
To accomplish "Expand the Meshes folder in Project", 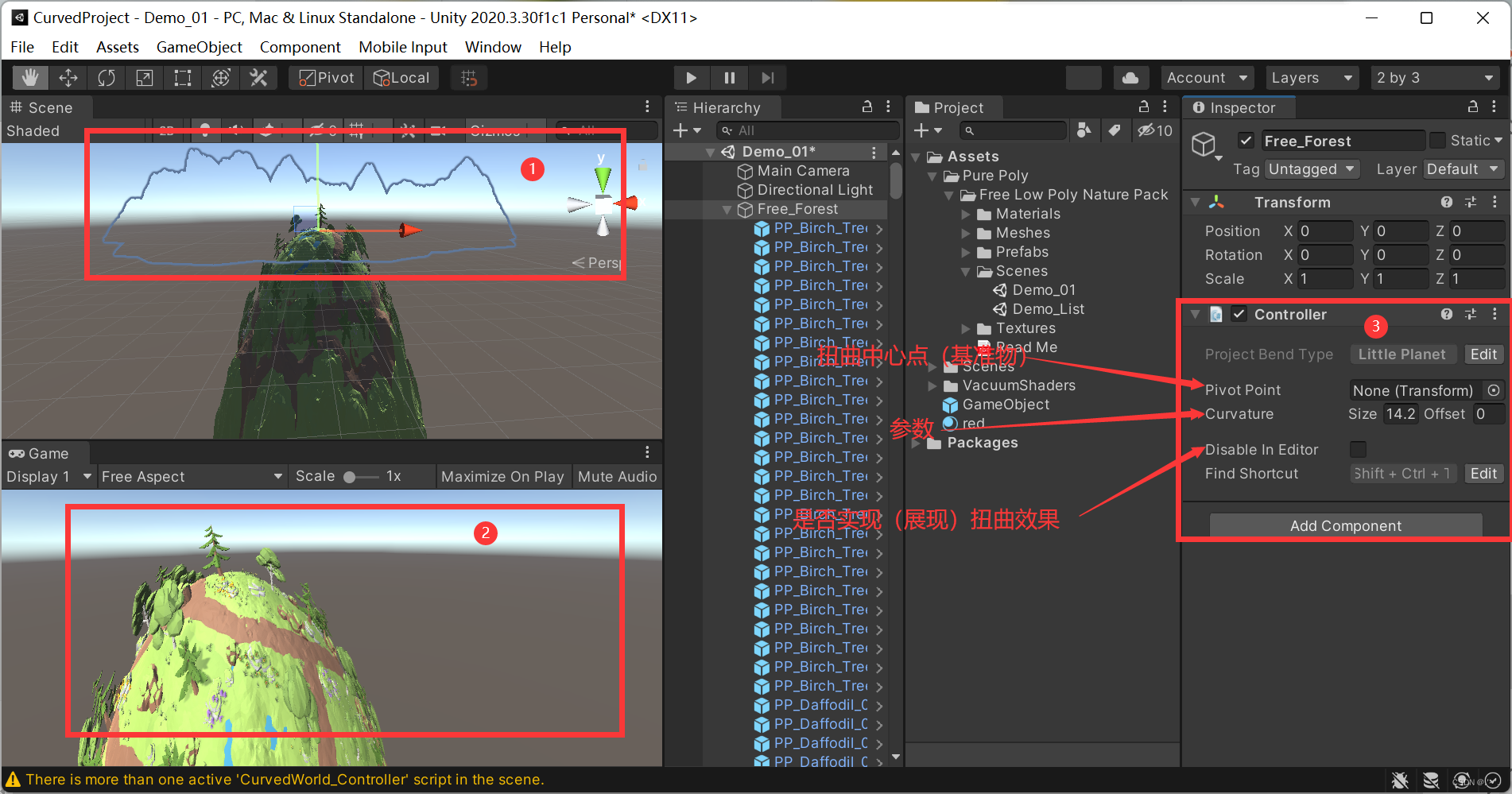I will (x=964, y=233).
